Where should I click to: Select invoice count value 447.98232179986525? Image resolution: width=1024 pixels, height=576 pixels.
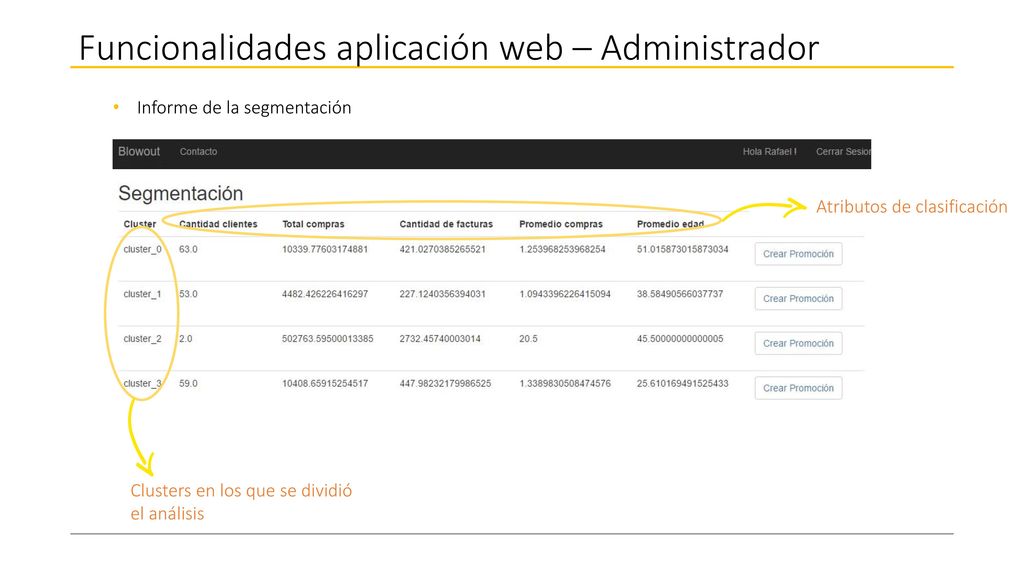[x=445, y=383]
